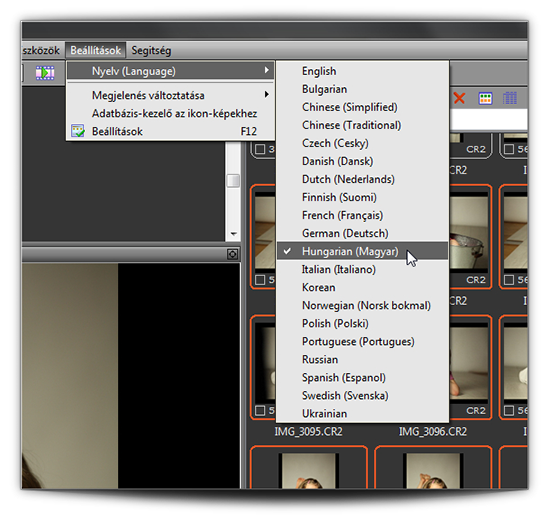This screenshot has height=521, width=550.
Task: Open the Beállítások menu
Action: tap(95, 51)
